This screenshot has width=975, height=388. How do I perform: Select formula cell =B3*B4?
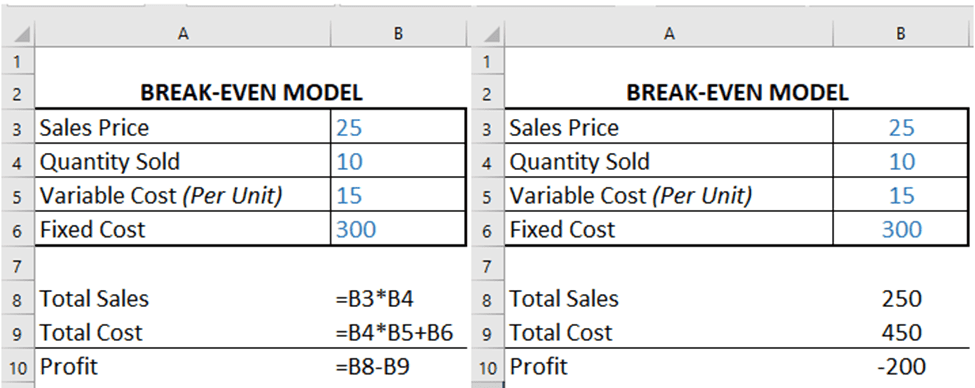374,299
